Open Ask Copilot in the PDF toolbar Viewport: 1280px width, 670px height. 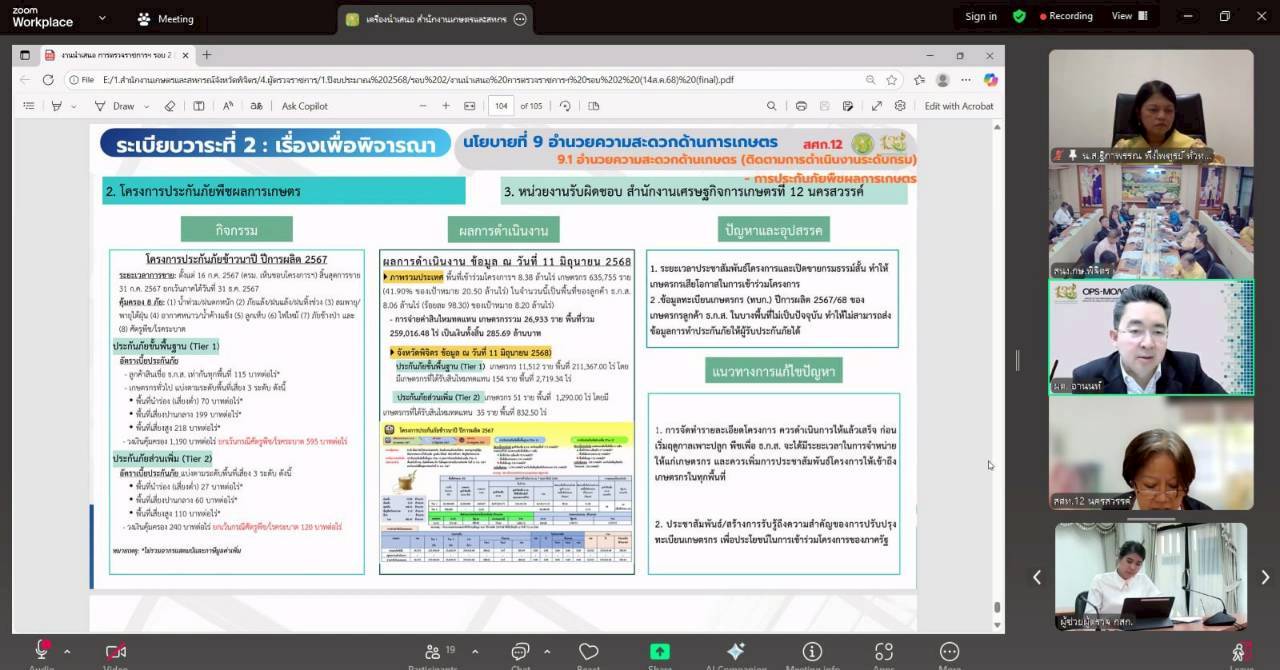pyautogui.click(x=305, y=105)
